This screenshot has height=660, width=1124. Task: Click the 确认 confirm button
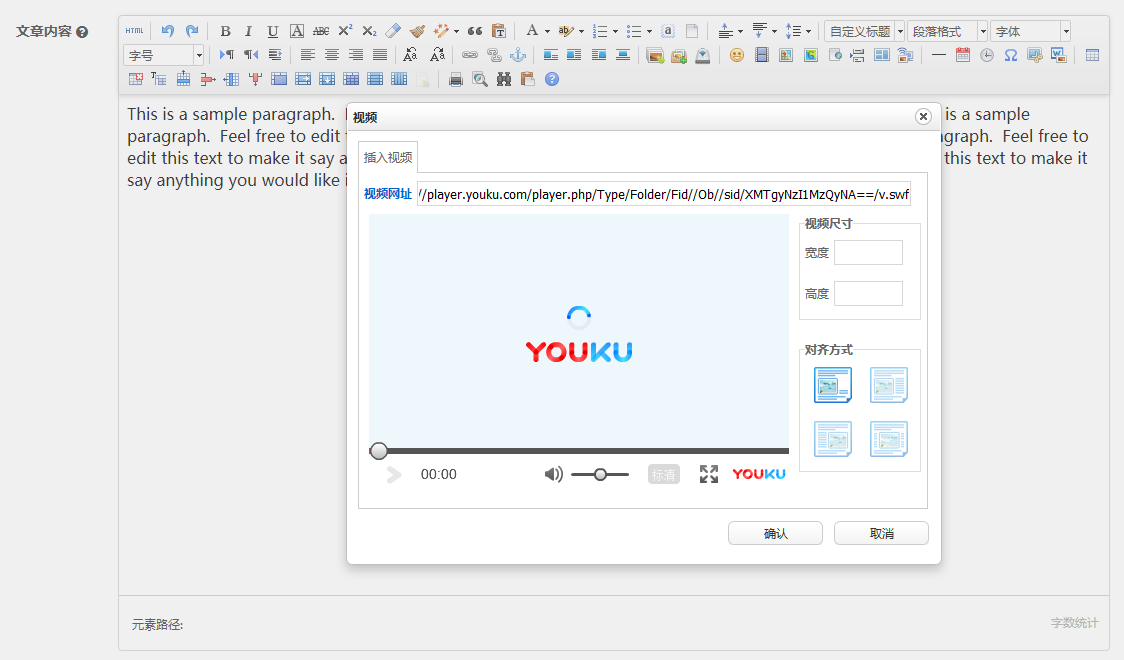tap(776, 533)
